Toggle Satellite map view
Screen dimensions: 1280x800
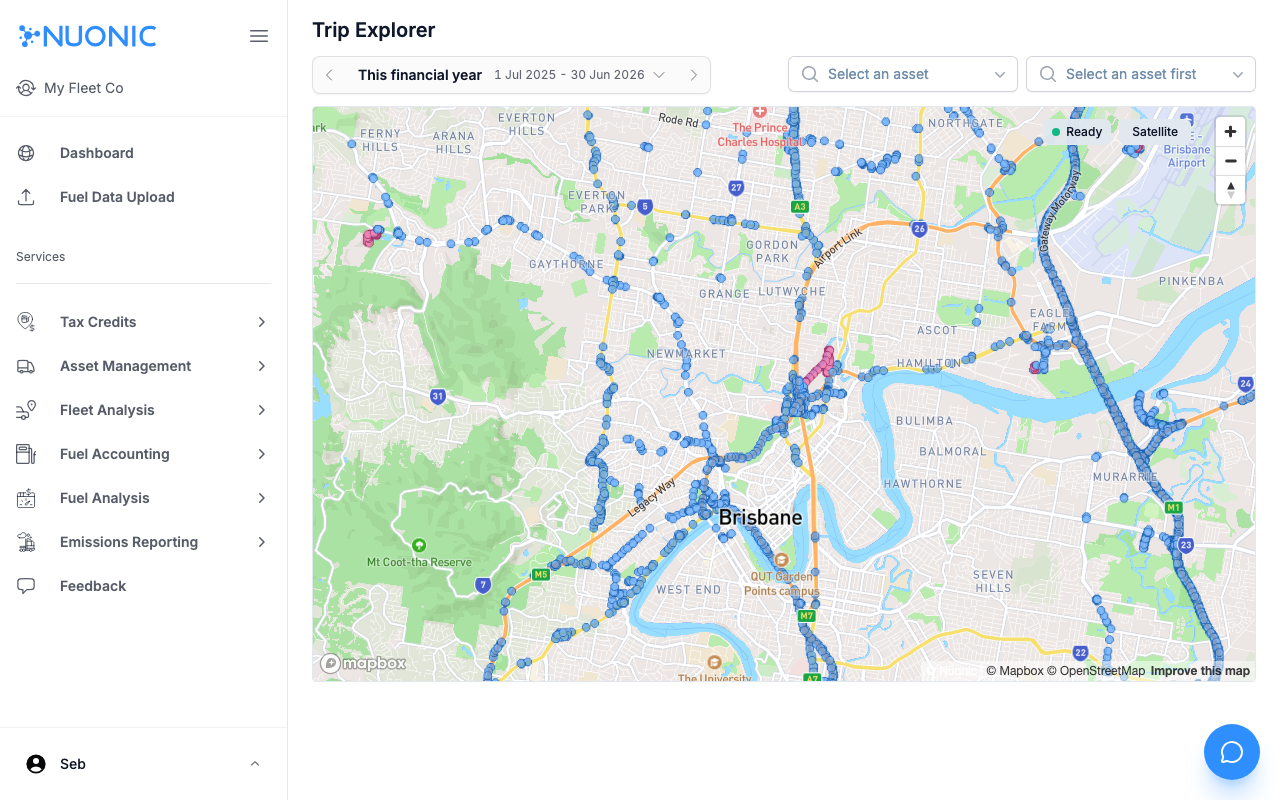click(1155, 132)
